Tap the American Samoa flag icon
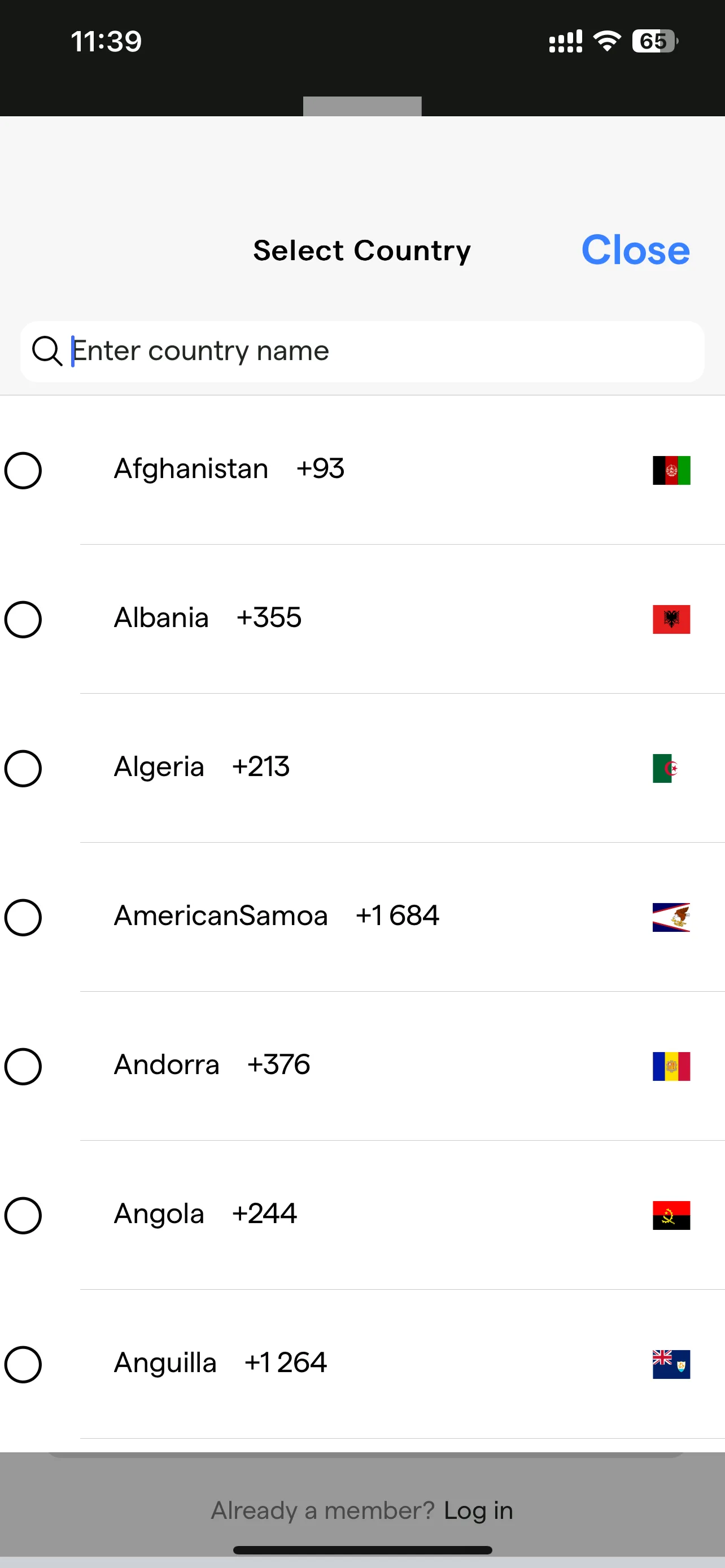725x1568 pixels. [671, 917]
